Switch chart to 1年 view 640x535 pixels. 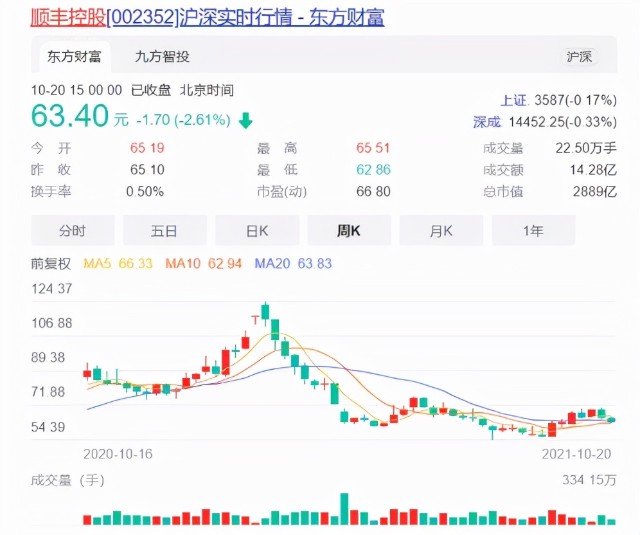point(533,231)
